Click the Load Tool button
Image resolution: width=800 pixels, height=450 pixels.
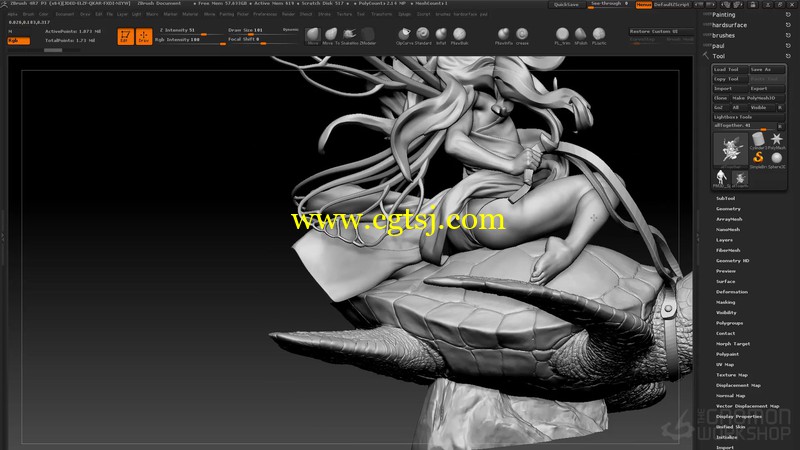pyautogui.click(x=730, y=69)
